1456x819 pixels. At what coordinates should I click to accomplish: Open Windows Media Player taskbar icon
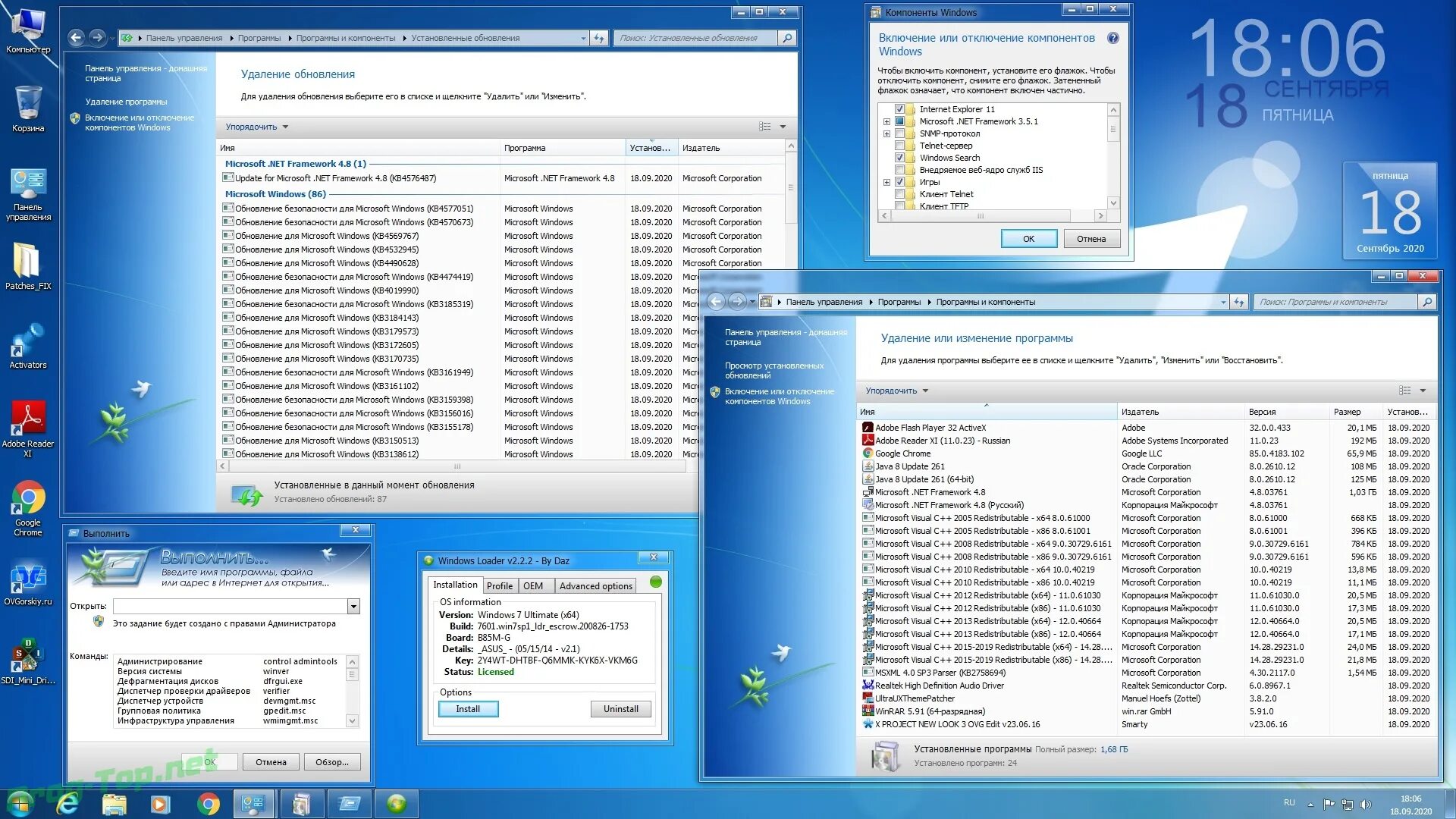[x=160, y=804]
